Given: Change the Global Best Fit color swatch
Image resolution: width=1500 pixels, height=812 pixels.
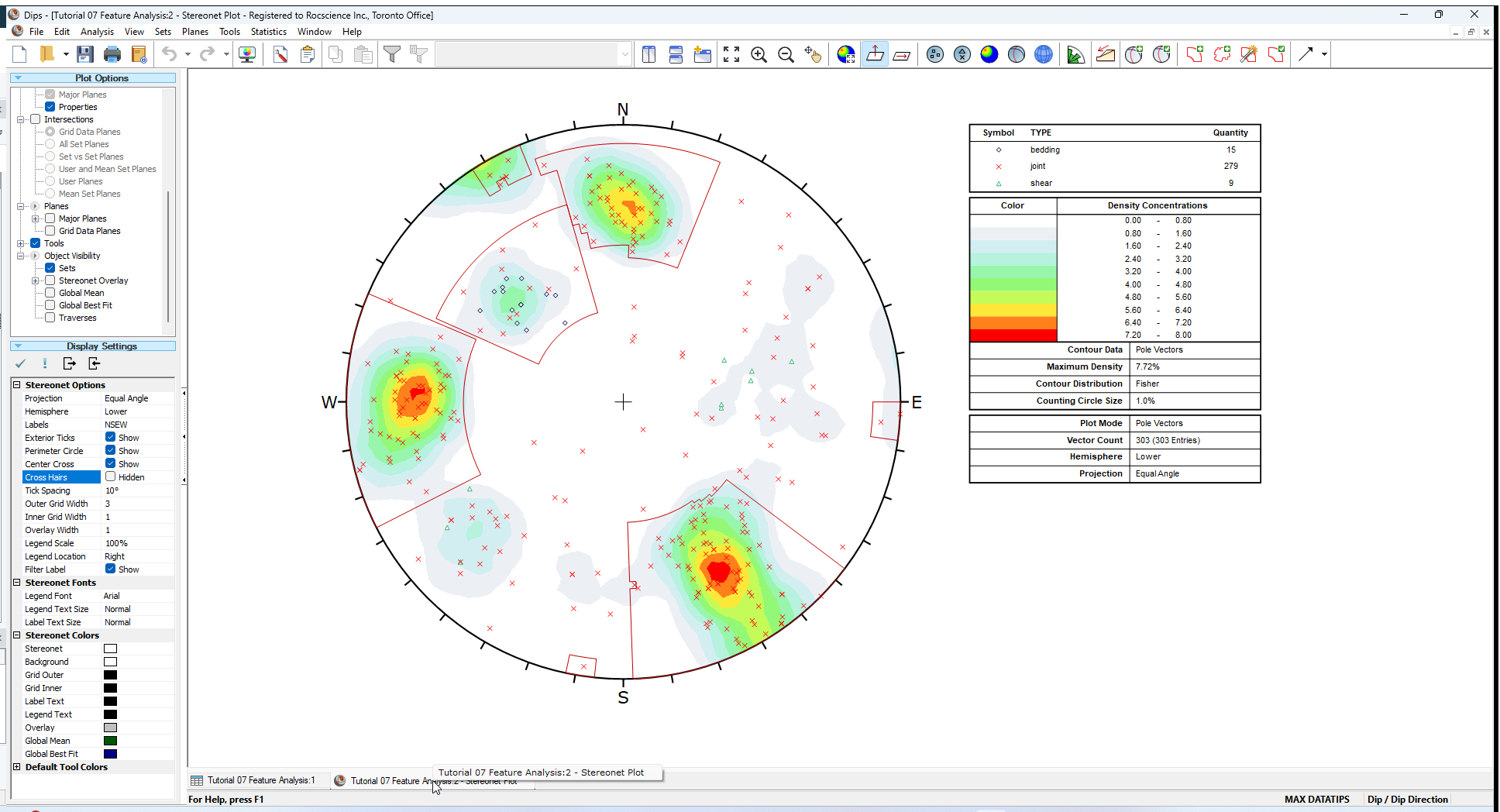Looking at the screenshot, I should tap(110, 753).
